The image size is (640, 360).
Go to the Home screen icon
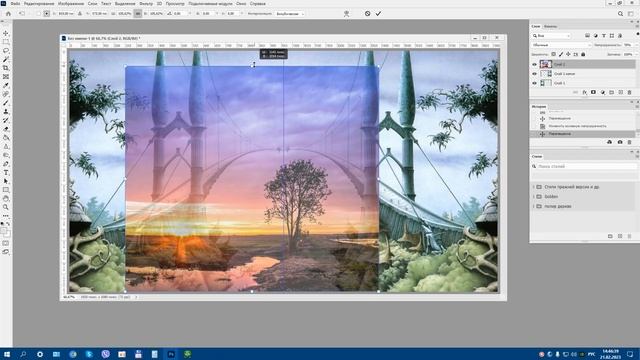click(x=8, y=13)
